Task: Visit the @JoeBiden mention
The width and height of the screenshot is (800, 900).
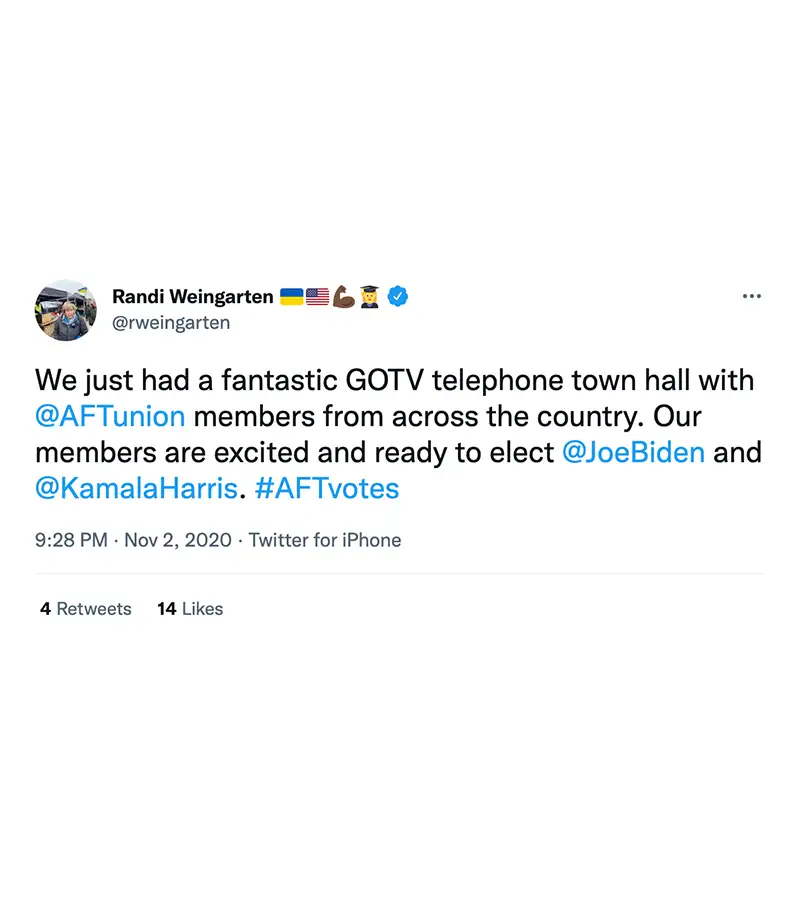Action: pos(634,452)
